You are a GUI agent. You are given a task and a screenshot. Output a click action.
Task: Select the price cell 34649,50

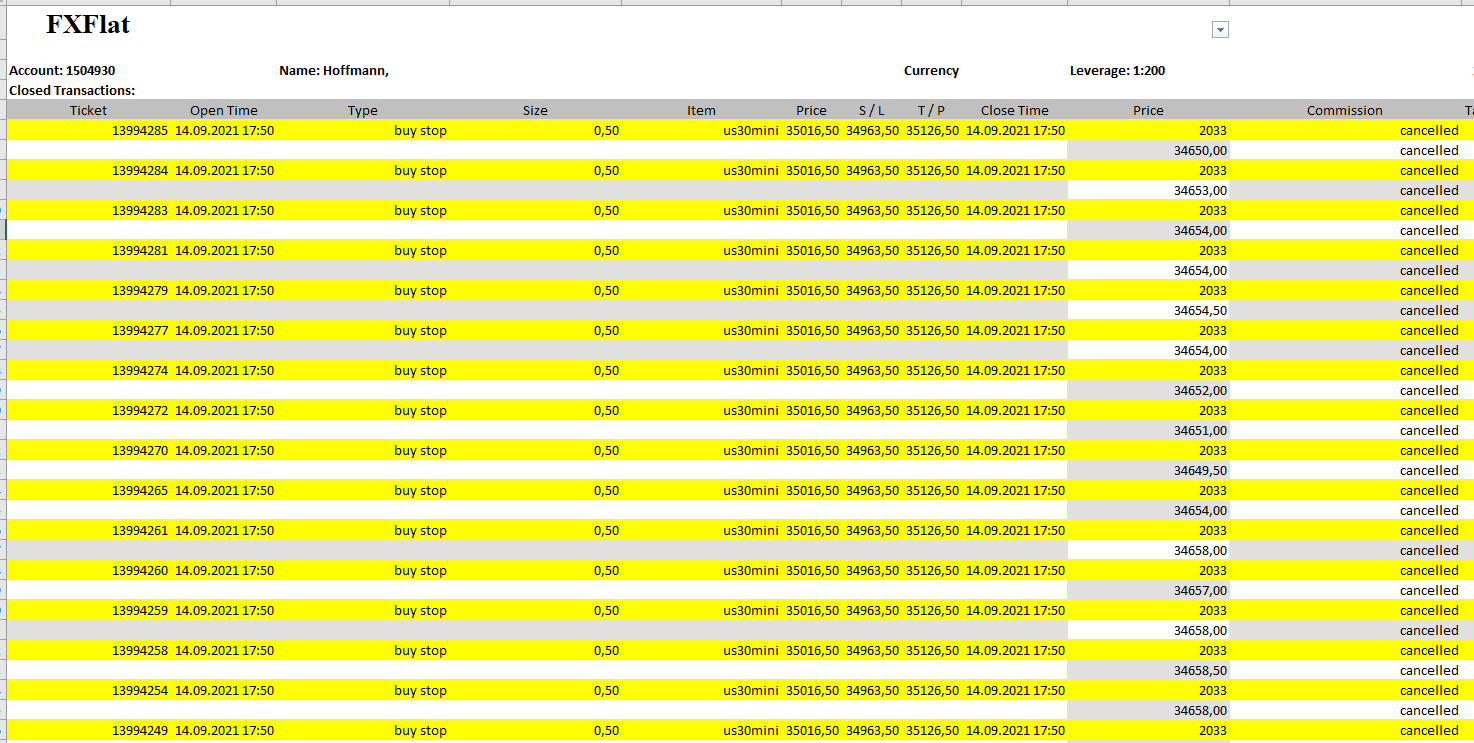[1200, 471]
